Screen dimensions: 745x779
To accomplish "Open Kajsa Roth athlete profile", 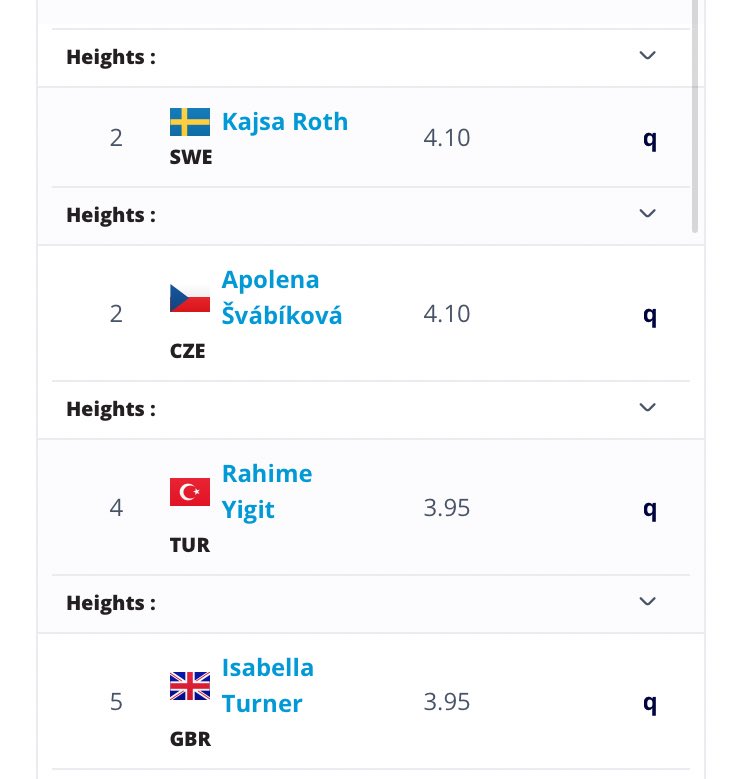I will click(x=285, y=122).
